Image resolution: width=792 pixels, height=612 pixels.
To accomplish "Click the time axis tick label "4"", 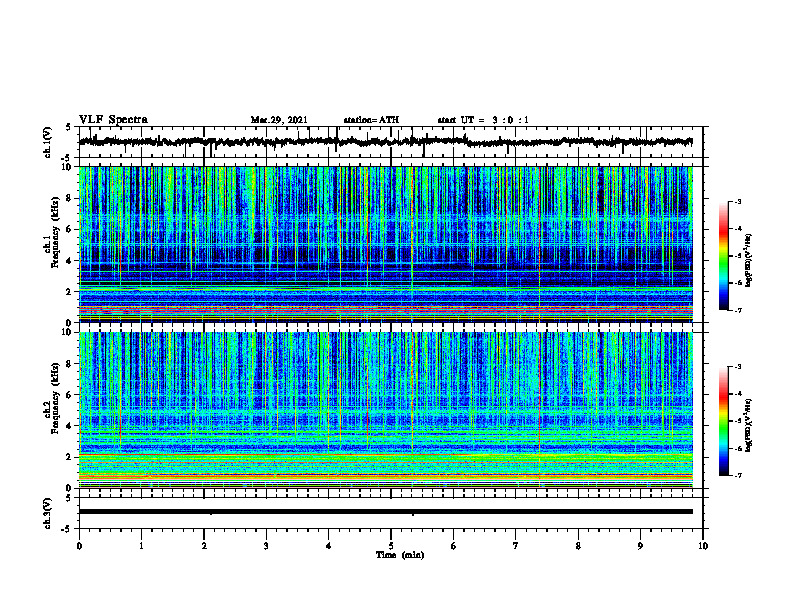I will 329,546.
